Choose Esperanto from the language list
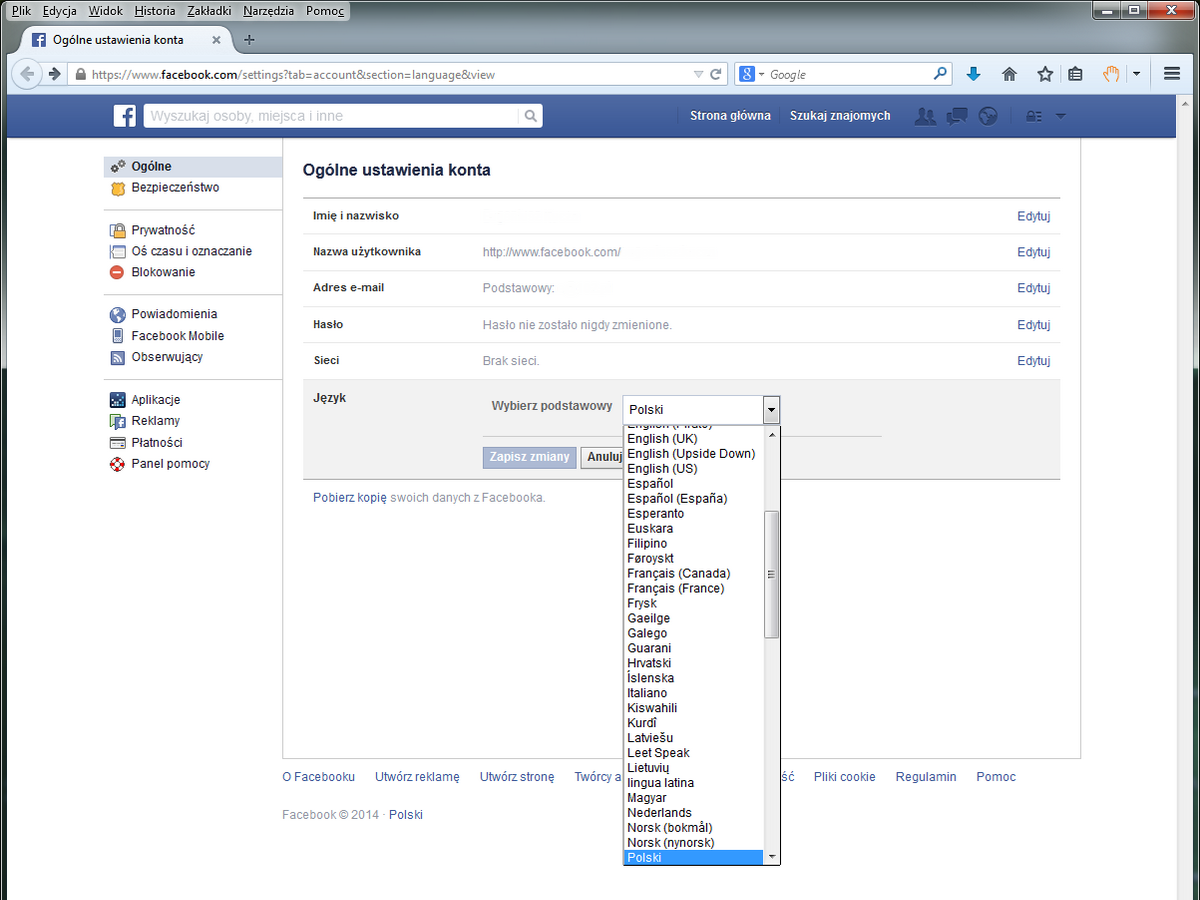 pyautogui.click(x=694, y=514)
